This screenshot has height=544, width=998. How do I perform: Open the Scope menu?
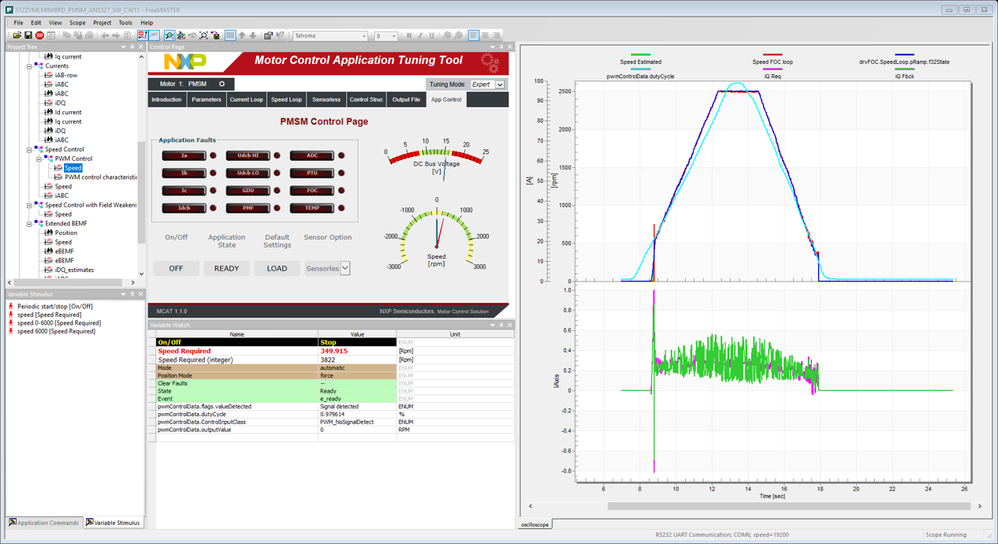click(77, 22)
